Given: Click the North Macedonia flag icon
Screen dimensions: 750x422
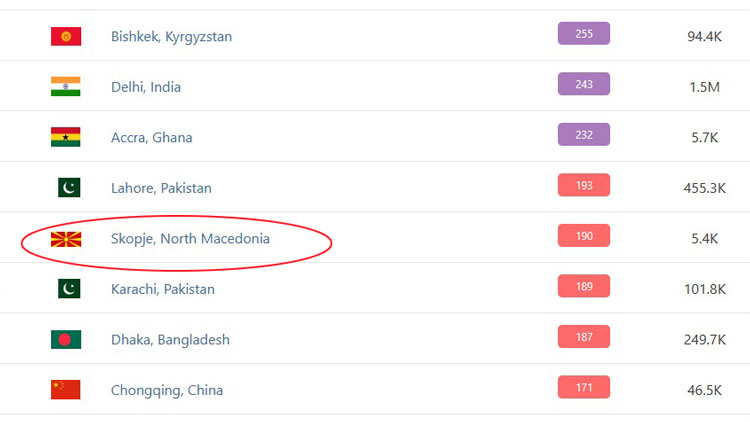Looking at the screenshot, I should tap(66, 239).
